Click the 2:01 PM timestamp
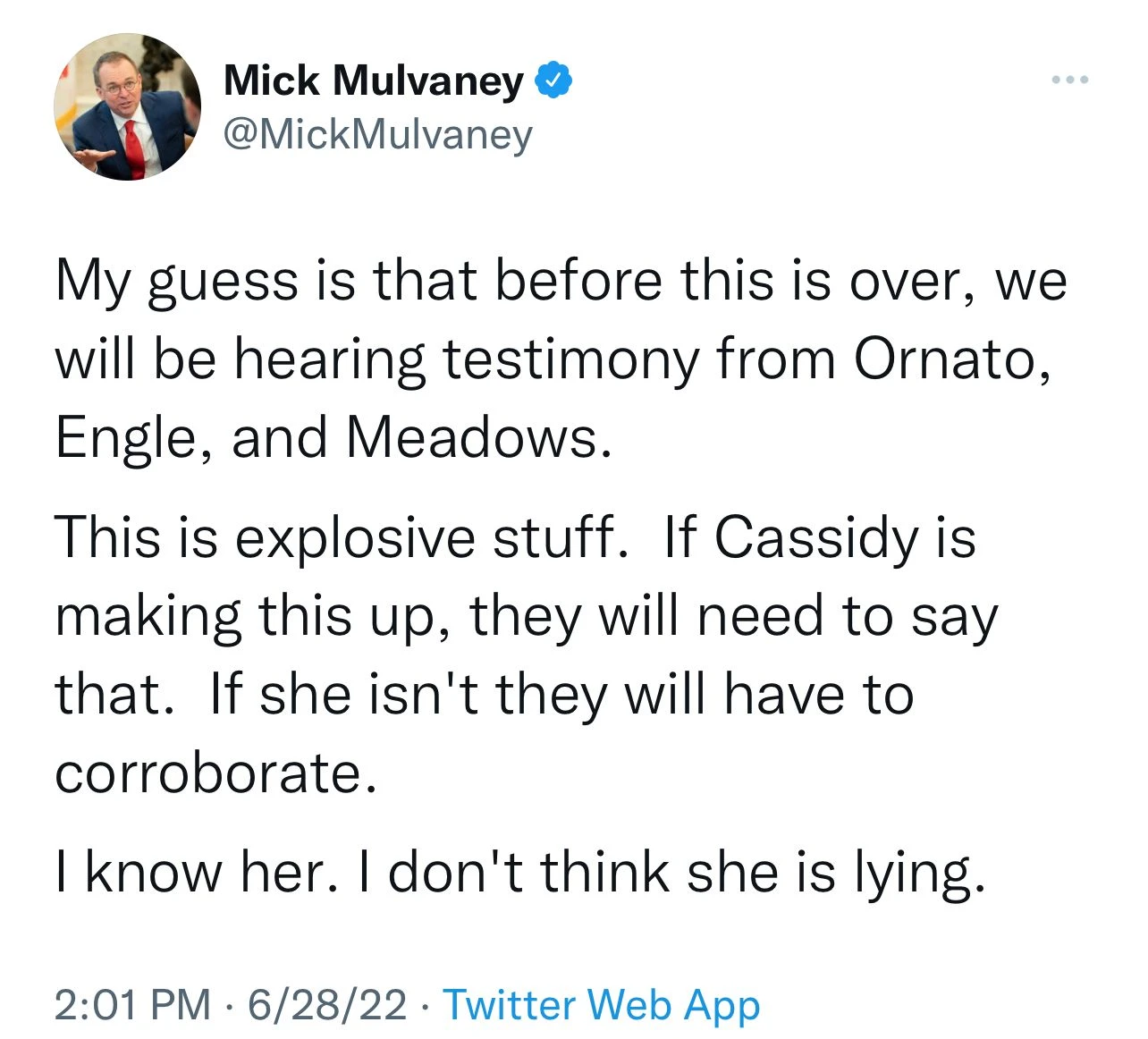The height and width of the screenshot is (1039, 1148). tap(132, 1004)
